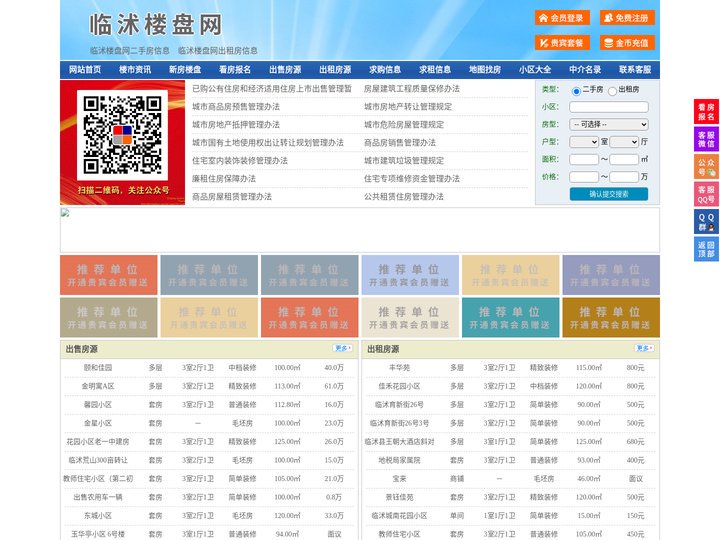
Task: Open the 地税局家属院 rental listing
Action: [x=399, y=460]
